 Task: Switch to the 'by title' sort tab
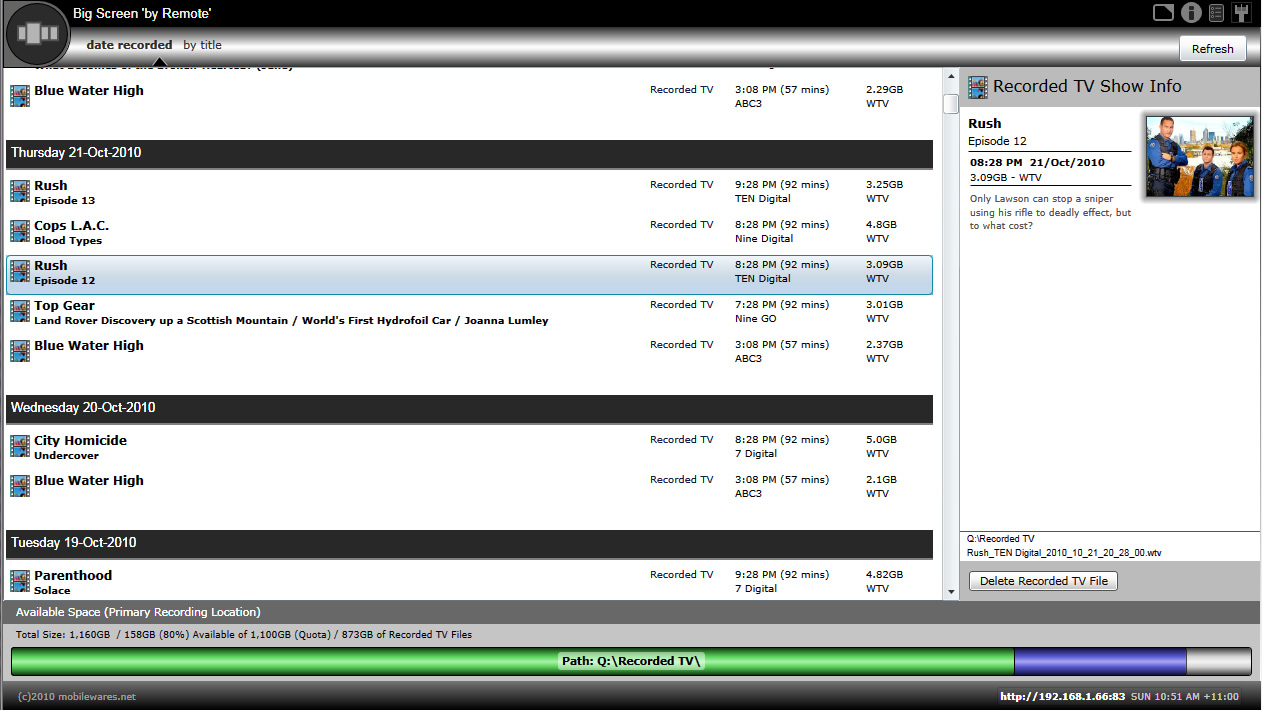pyautogui.click(x=203, y=45)
